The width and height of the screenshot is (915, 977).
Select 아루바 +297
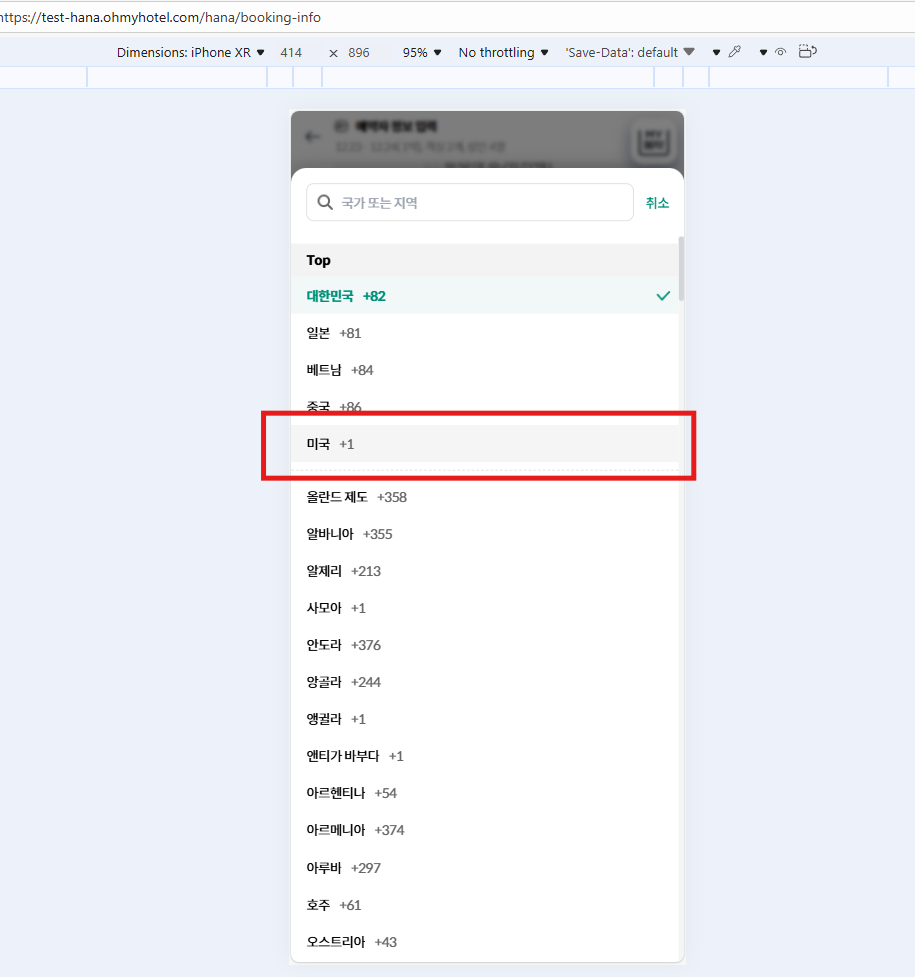(x=485, y=868)
